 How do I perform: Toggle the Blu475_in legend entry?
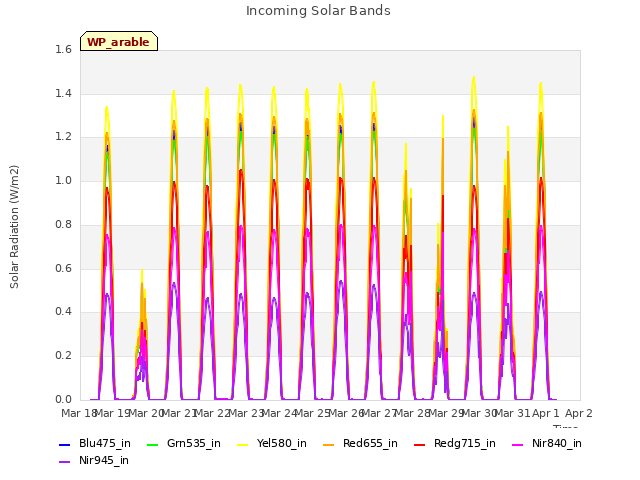[x=95, y=443]
